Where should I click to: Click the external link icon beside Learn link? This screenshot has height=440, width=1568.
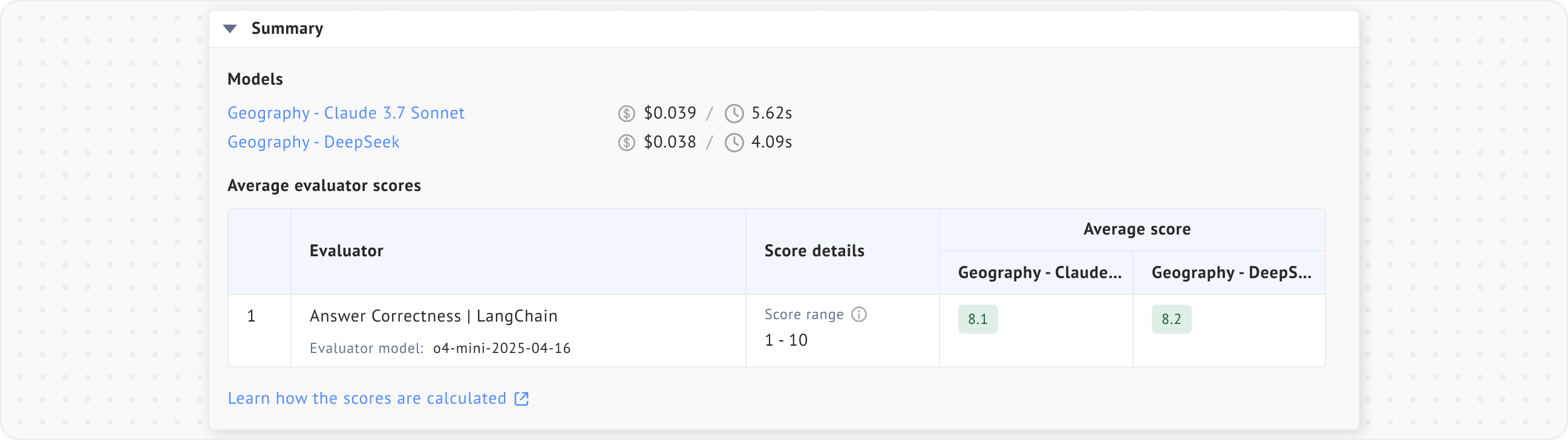coord(521,399)
